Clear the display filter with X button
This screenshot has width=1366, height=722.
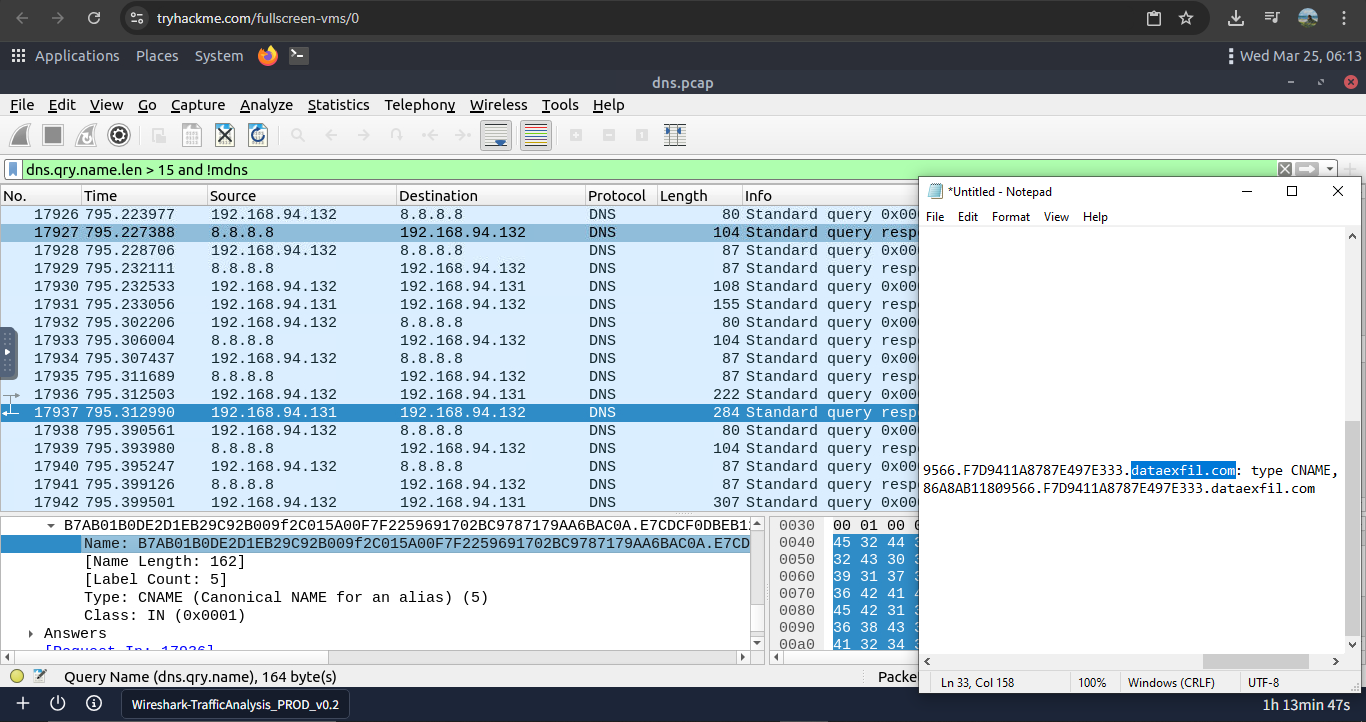coord(1285,169)
